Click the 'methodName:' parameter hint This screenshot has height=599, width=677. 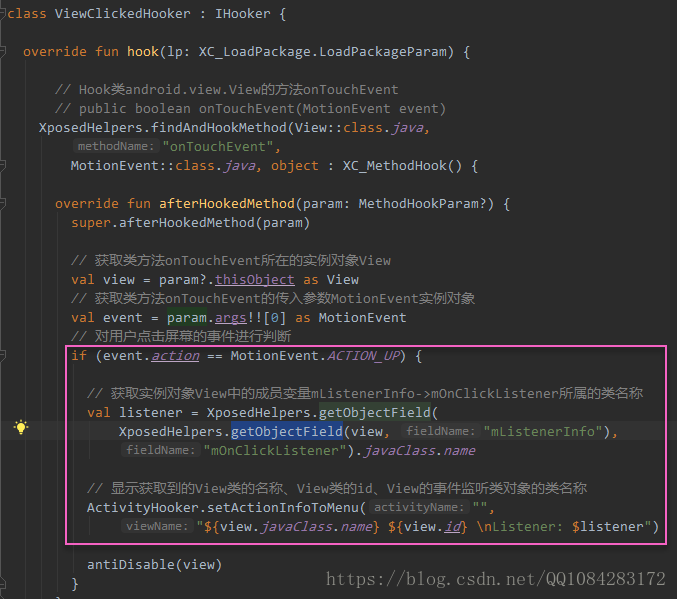point(116,146)
